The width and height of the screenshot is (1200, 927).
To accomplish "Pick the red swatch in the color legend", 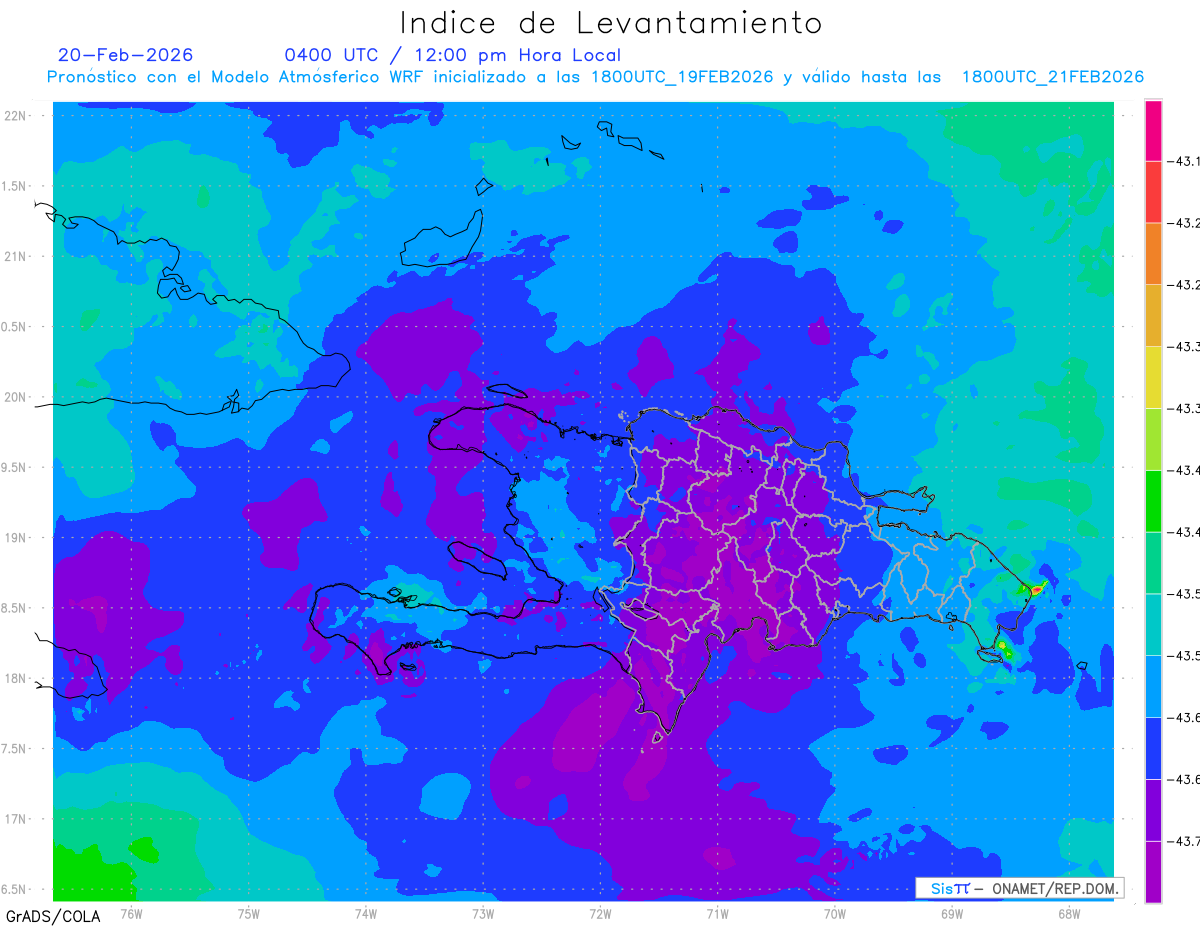I will point(1153,192).
